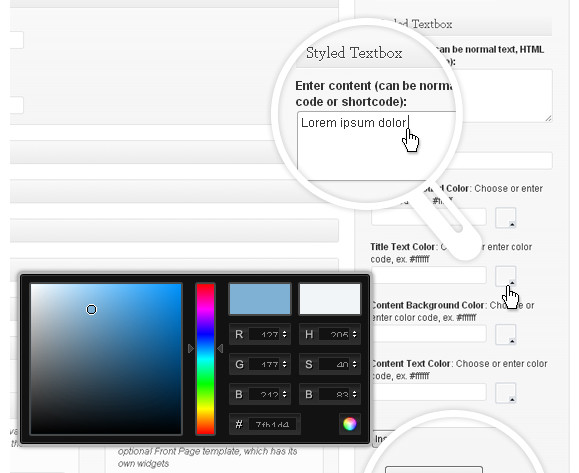Step the brightness value spinner
The height and width of the screenshot is (473, 579).
click(354, 394)
